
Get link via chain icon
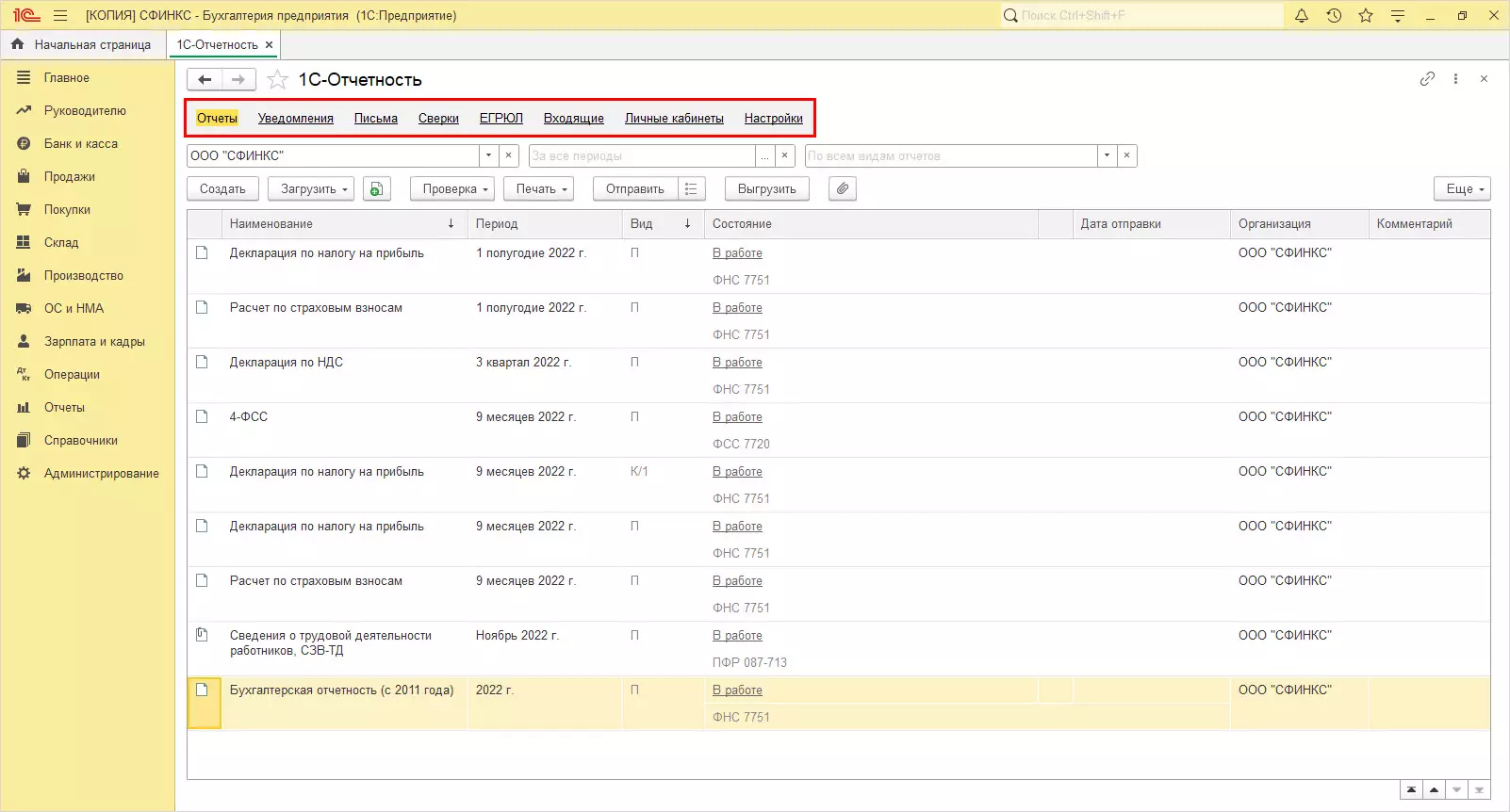[1427, 79]
